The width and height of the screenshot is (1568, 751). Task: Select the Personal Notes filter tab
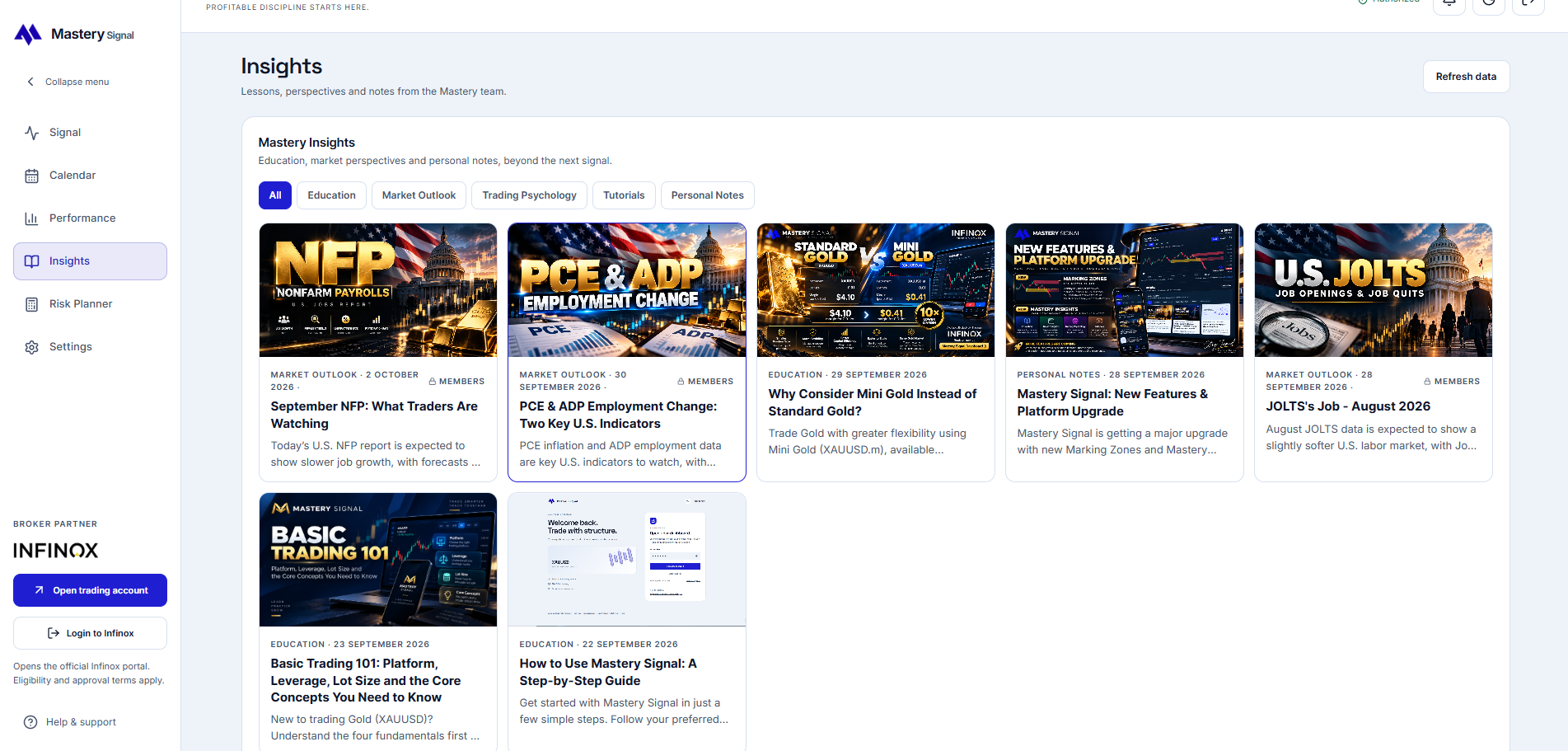(707, 195)
